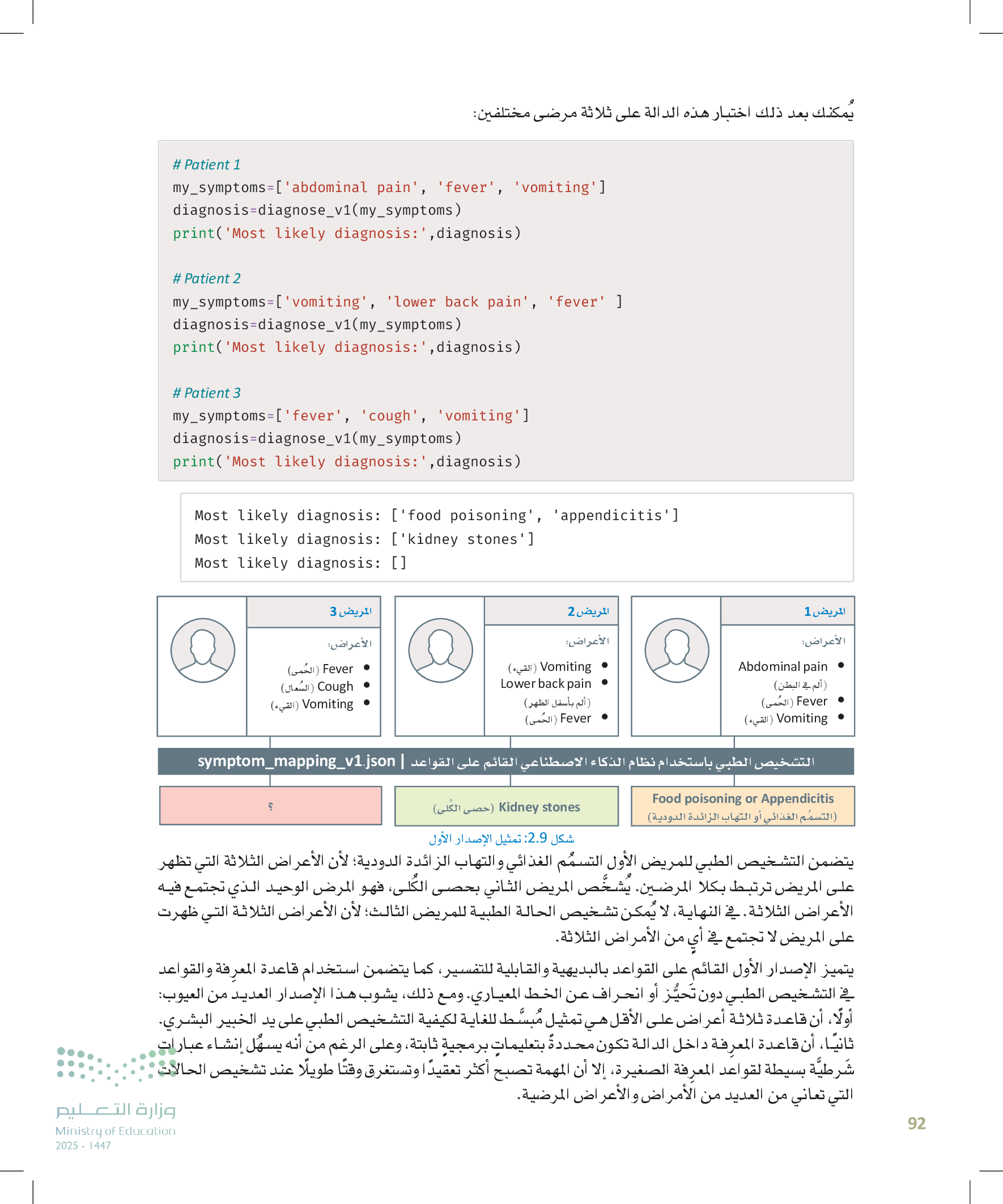Click the bullet beside Lower back pain
Image resolution: width=1003 pixels, height=1204 pixels.
[605, 683]
